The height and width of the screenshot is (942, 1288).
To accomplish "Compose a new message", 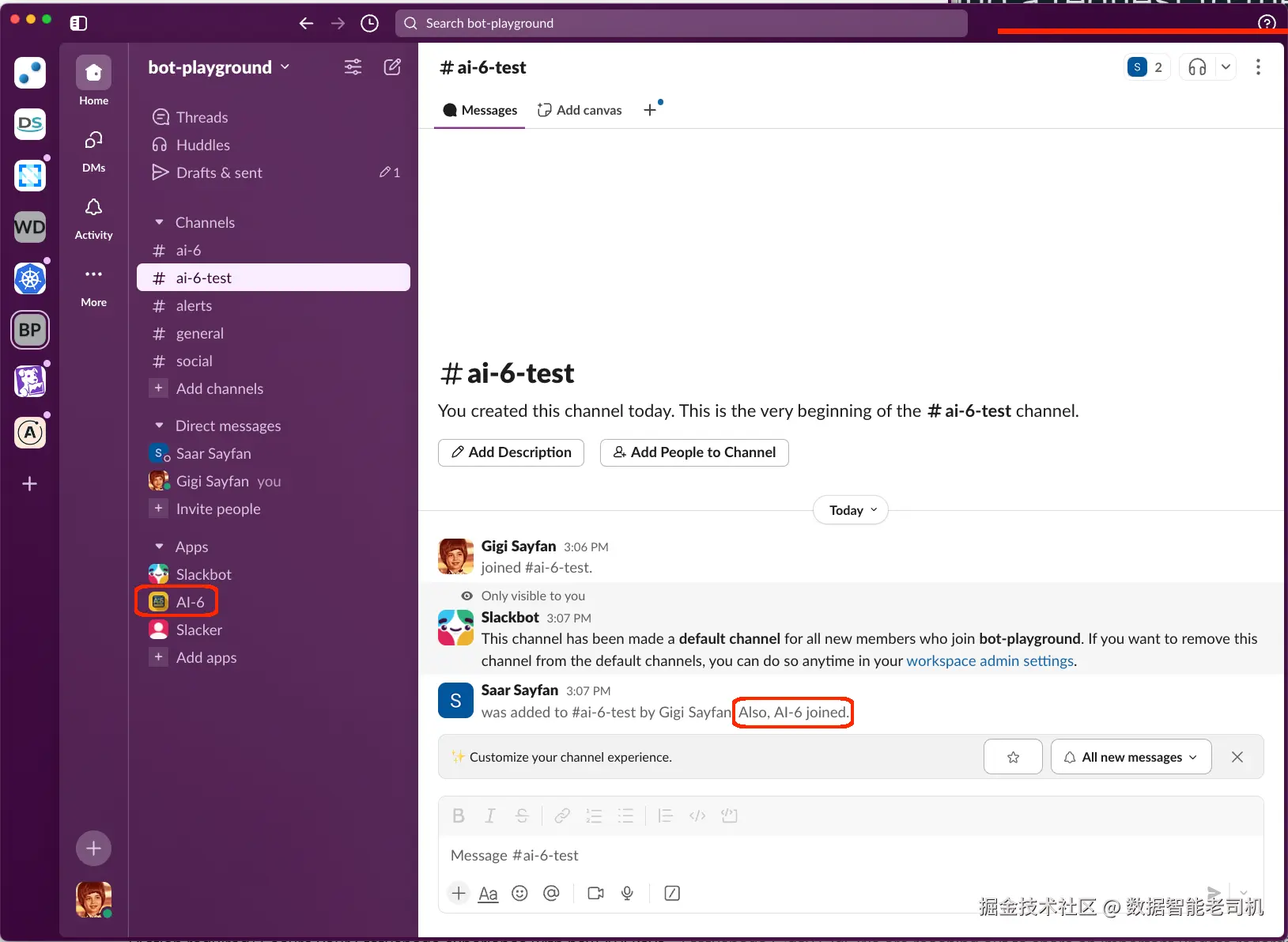I will pyautogui.click(x=392, y=67).
